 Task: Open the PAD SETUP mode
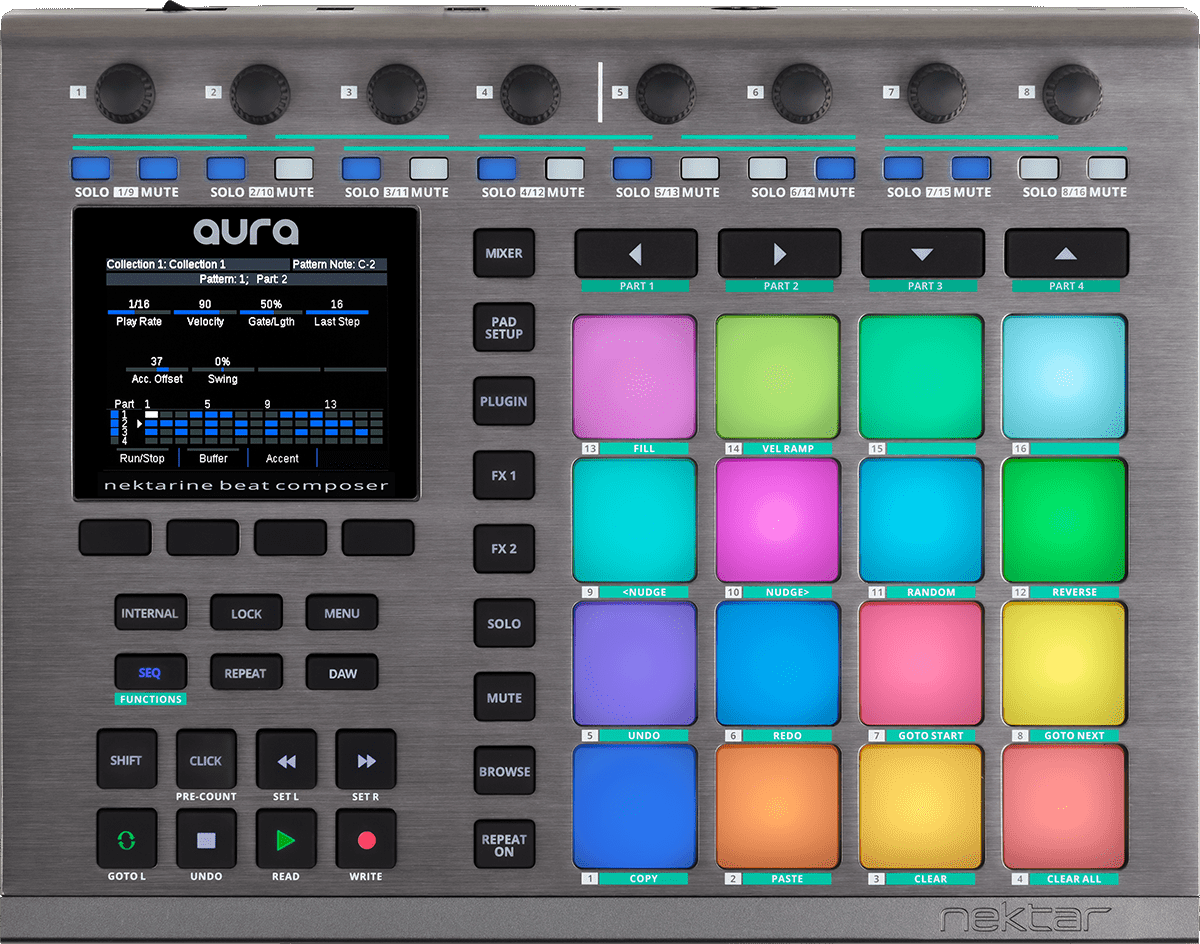pyautogui.click(x=504, y=328)
